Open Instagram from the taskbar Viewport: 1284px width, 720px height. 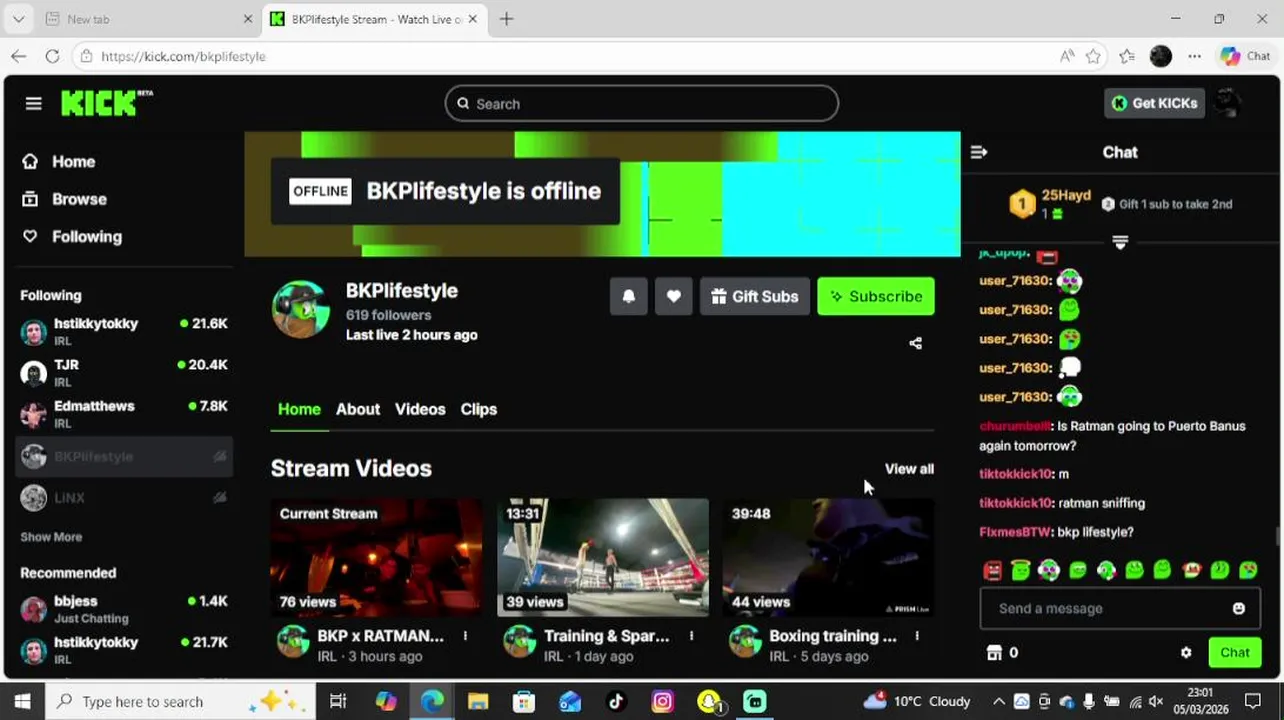pyautogui.click(x=662, y=701)
